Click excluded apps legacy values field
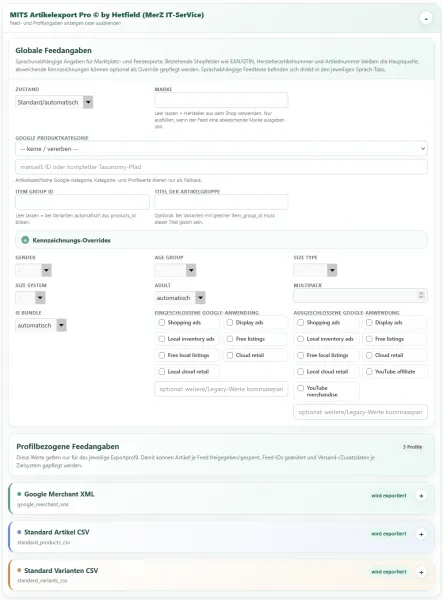The height and width of the screenshot is (600, 443). click(x=360, y=412)
